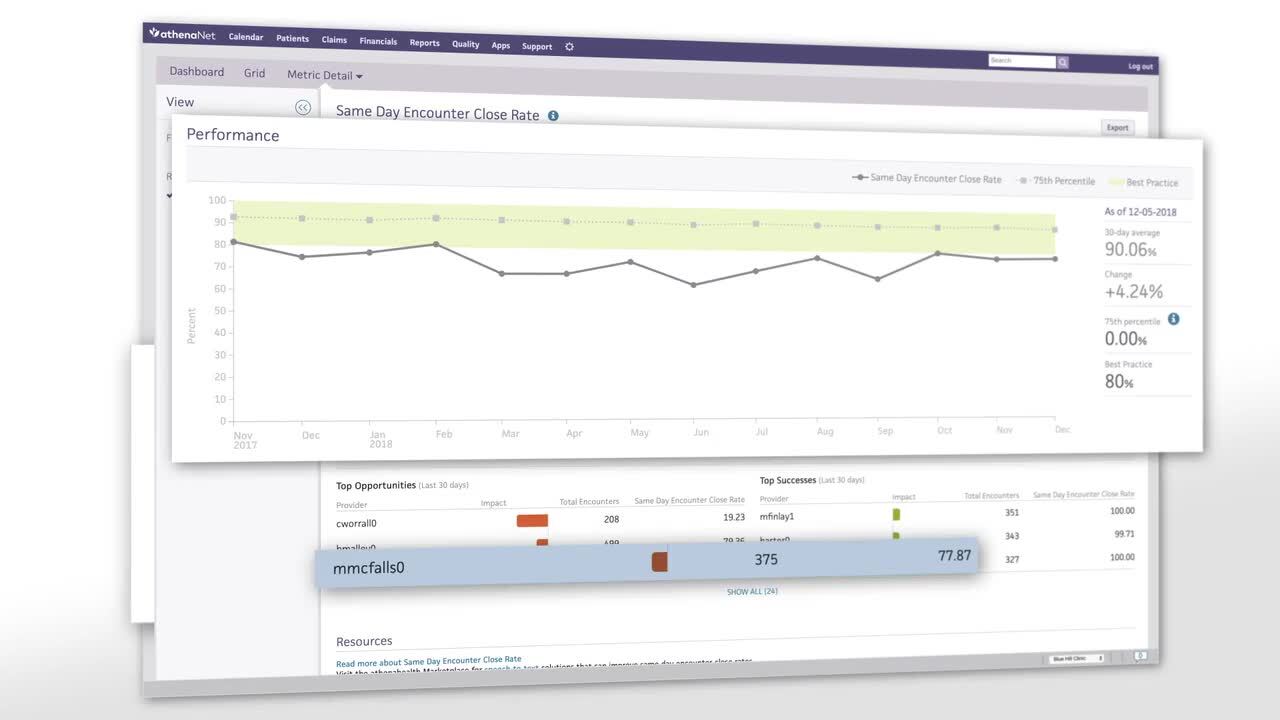Click the 75th percentile info icon
Viewport: 1280px width, 720px height.
click(1174, 319)
